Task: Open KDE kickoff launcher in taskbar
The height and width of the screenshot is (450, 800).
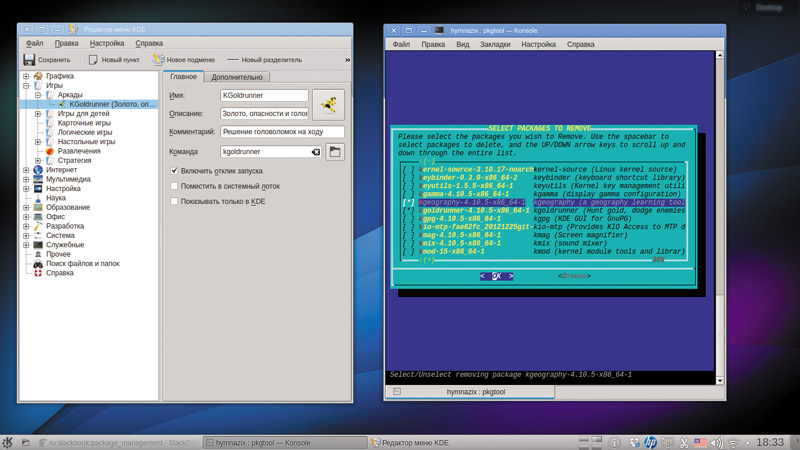Action: click(7, 442)
